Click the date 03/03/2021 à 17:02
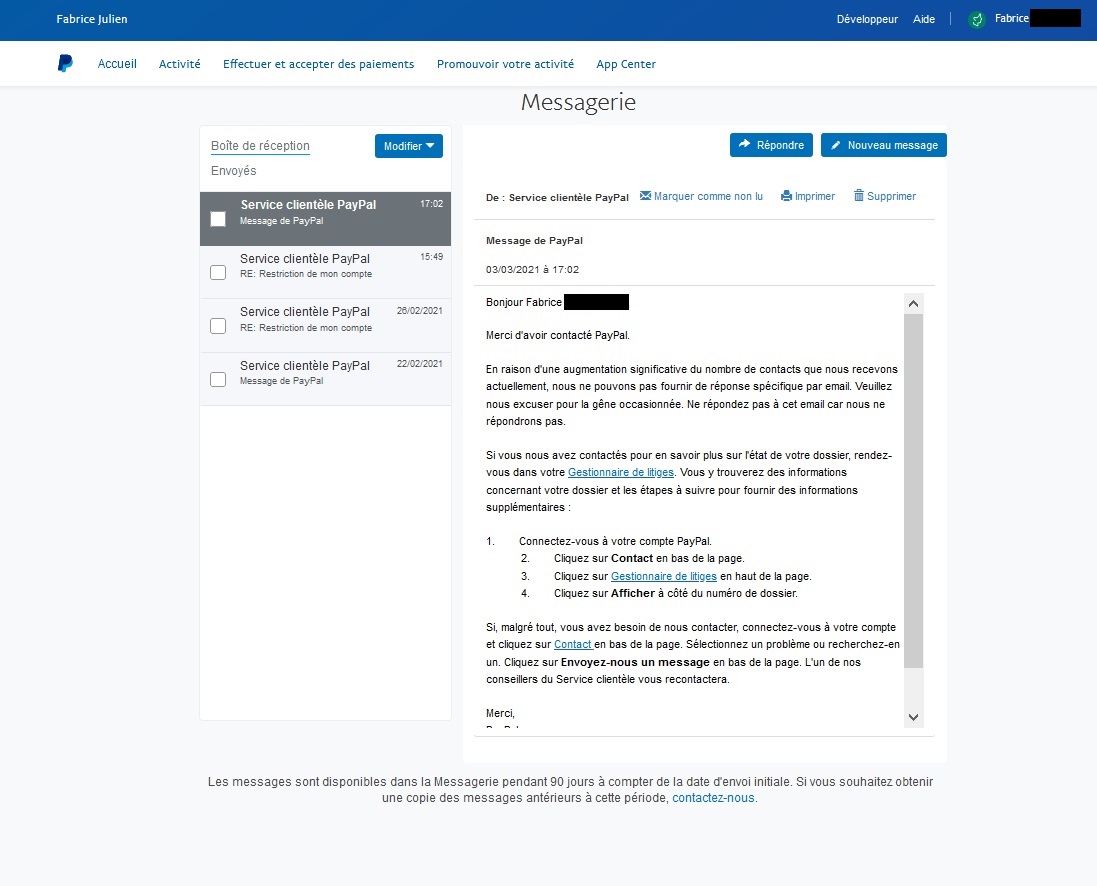 (x=532, y=269)
